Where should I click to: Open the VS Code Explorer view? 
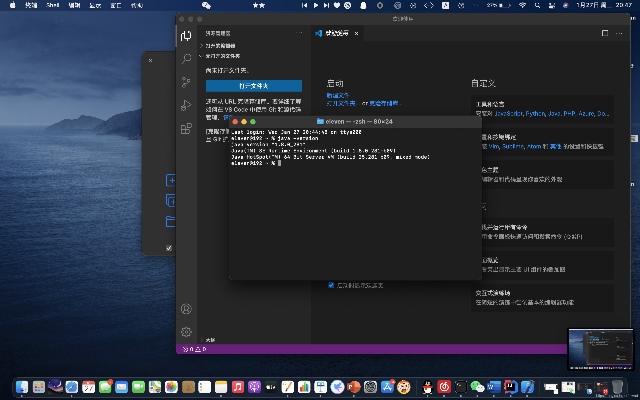[x=186, y=36]
